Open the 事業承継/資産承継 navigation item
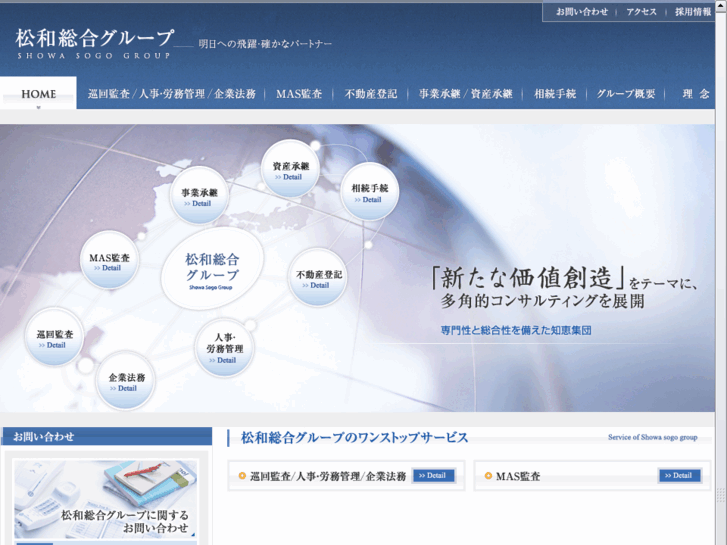 pos(466,94)
